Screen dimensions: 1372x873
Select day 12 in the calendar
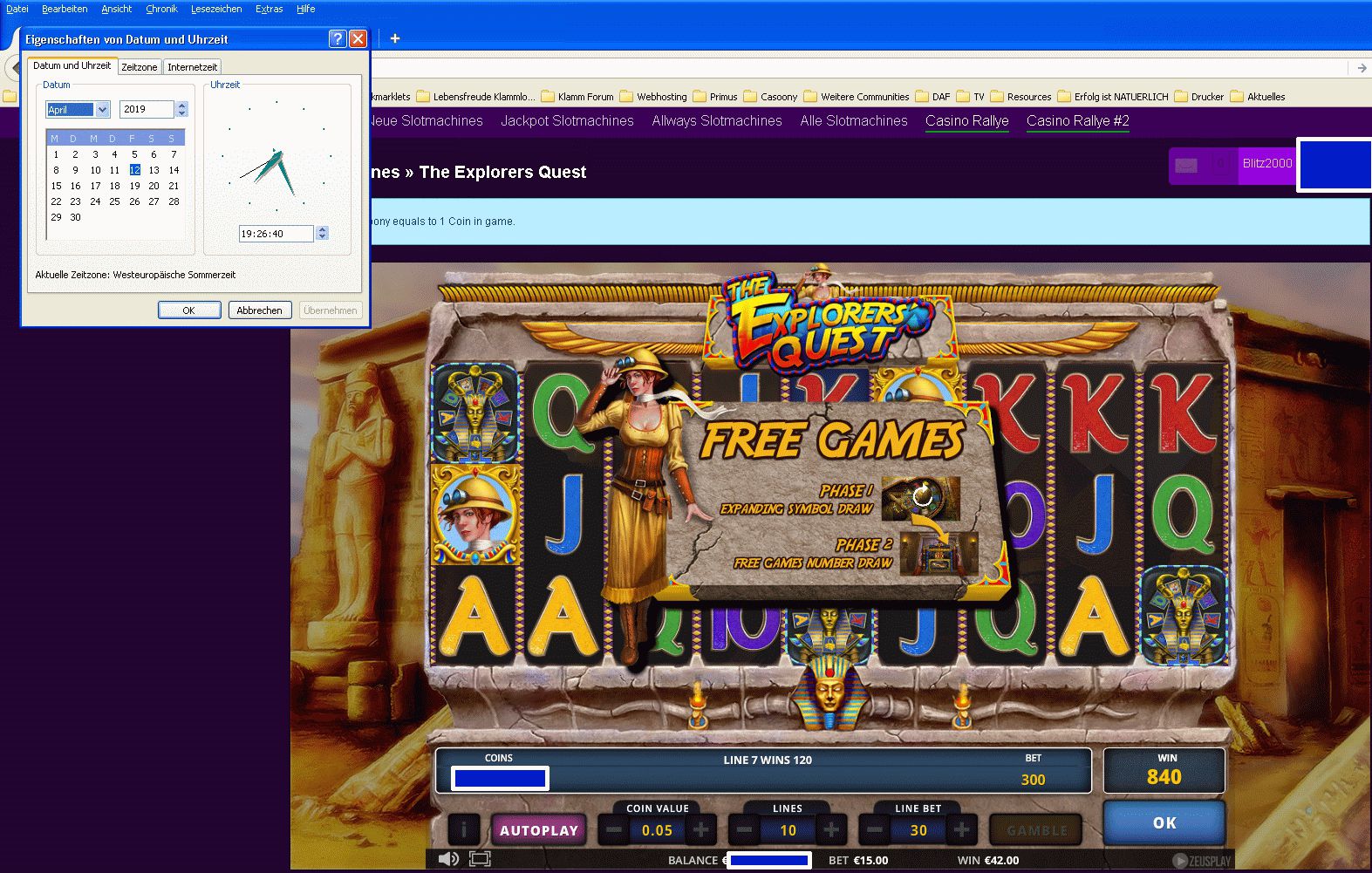(x=134, y=170)
